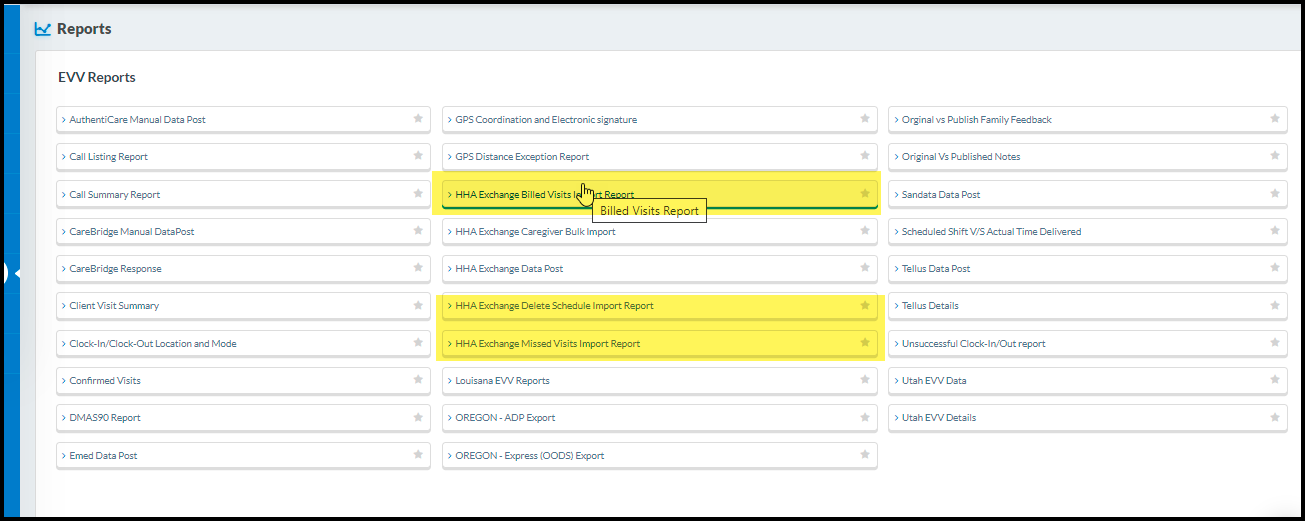Star the Louisana EVV Reports item
Screen dimensions: 1305x521
tap(865, 380)
